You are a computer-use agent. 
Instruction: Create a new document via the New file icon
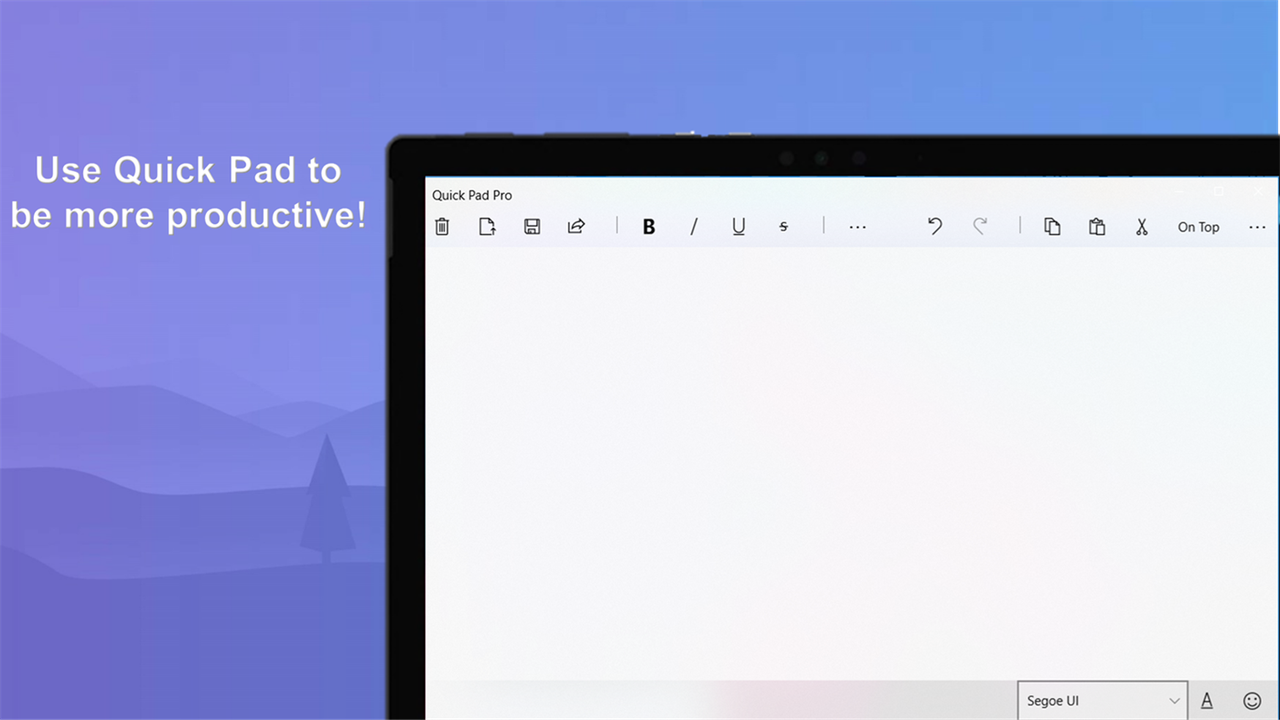tap(486, 227)
